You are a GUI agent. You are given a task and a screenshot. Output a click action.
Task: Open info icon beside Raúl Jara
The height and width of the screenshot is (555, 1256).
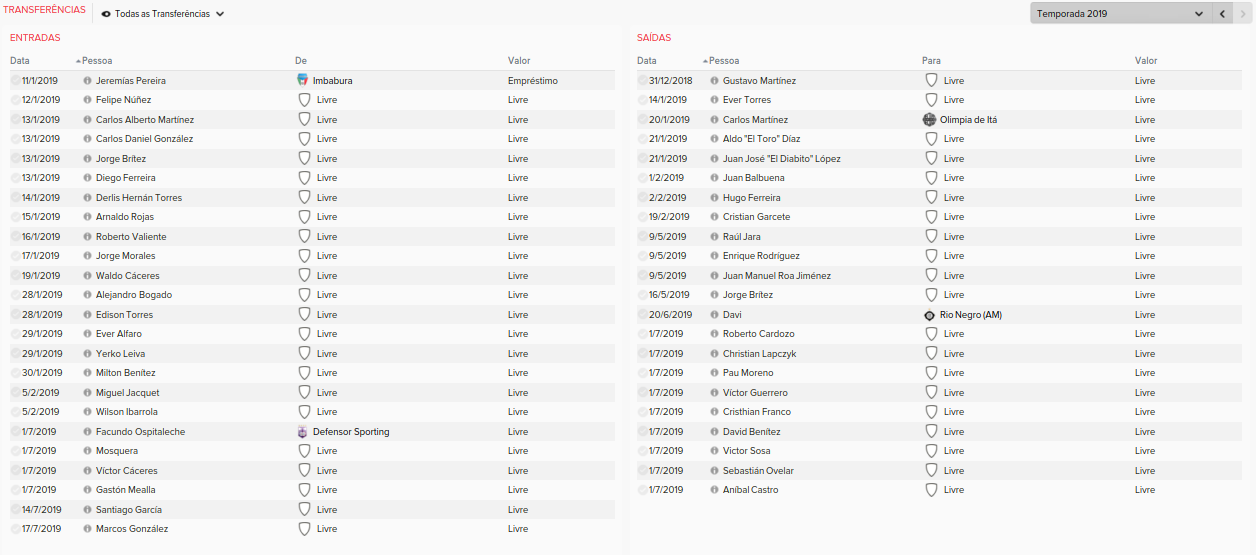tap(714, 237)
